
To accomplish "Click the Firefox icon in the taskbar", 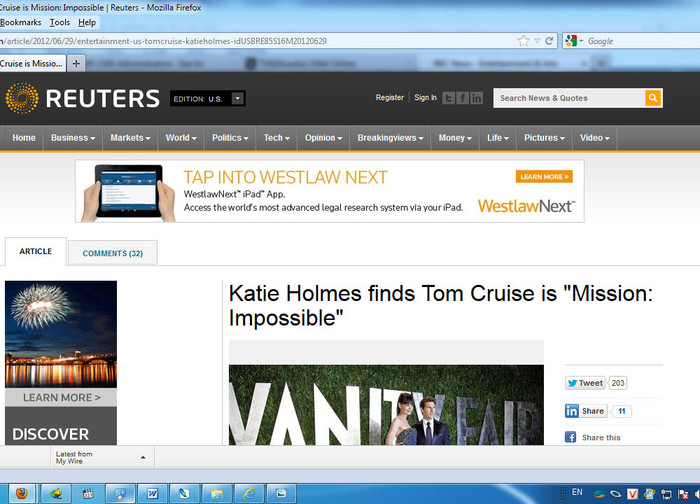I will [x=21, y=493].
